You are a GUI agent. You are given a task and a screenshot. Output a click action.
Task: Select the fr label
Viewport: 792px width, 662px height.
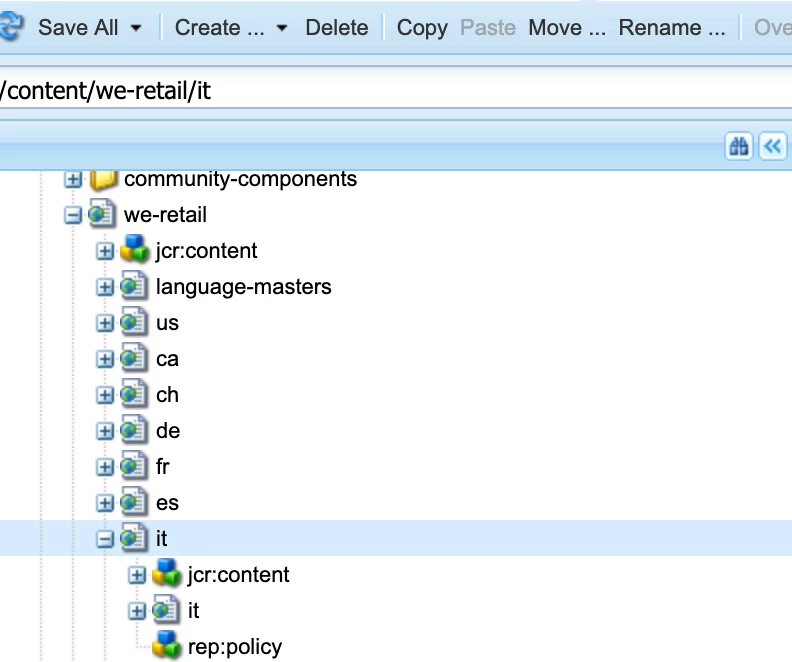point(163,467)
